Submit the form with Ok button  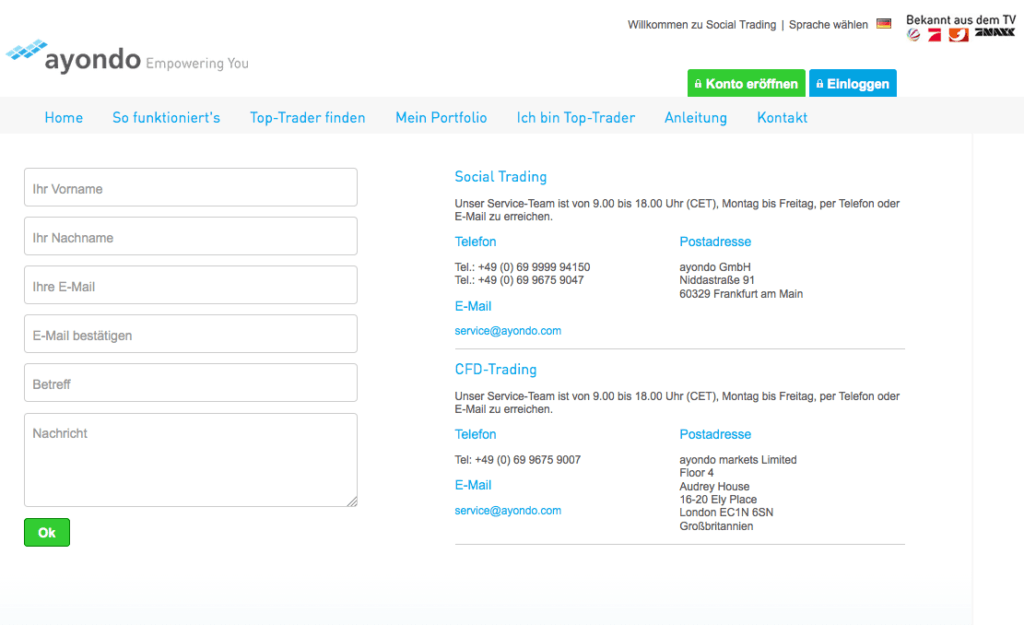point(47,532)
